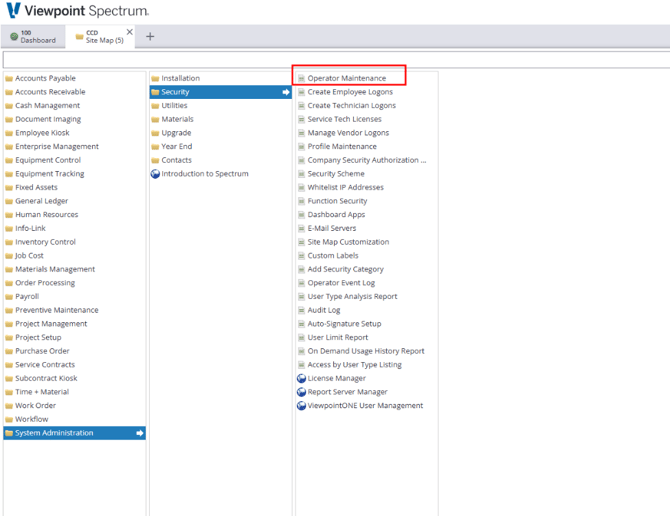
Task: Click globe icon beside License Manager
Action: tap(301, 378)
